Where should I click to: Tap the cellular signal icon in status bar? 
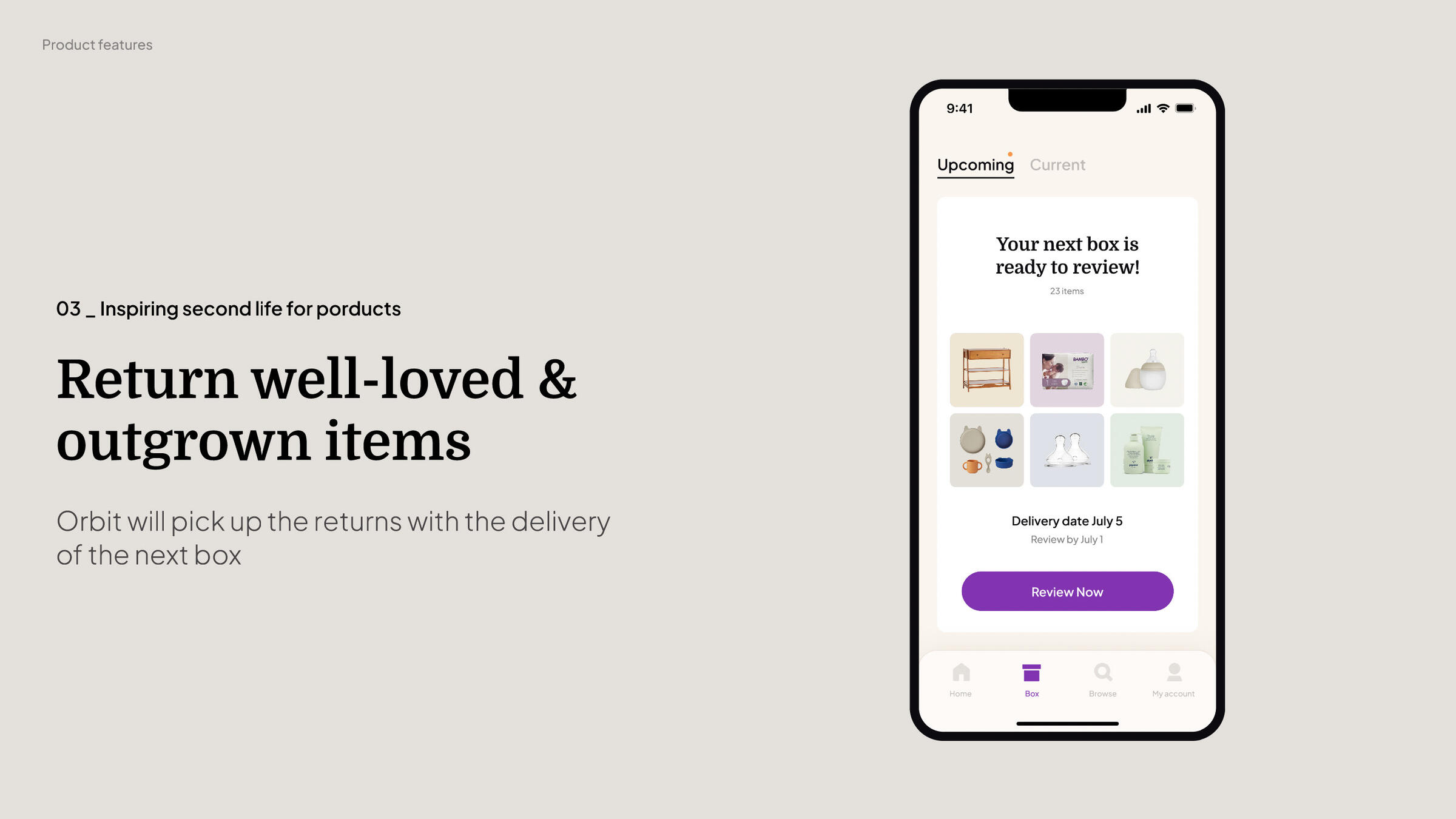1140,108
